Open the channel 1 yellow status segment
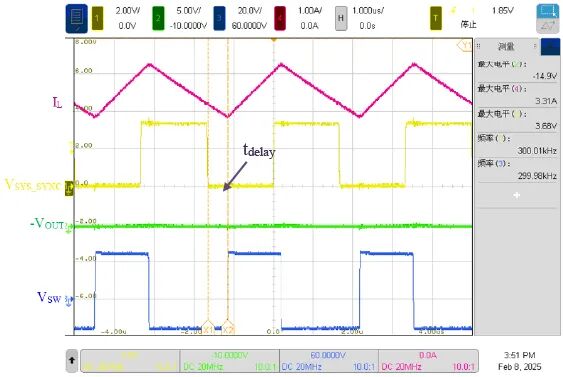The height and width of the screenshot is (377, 563). [130, 361]
